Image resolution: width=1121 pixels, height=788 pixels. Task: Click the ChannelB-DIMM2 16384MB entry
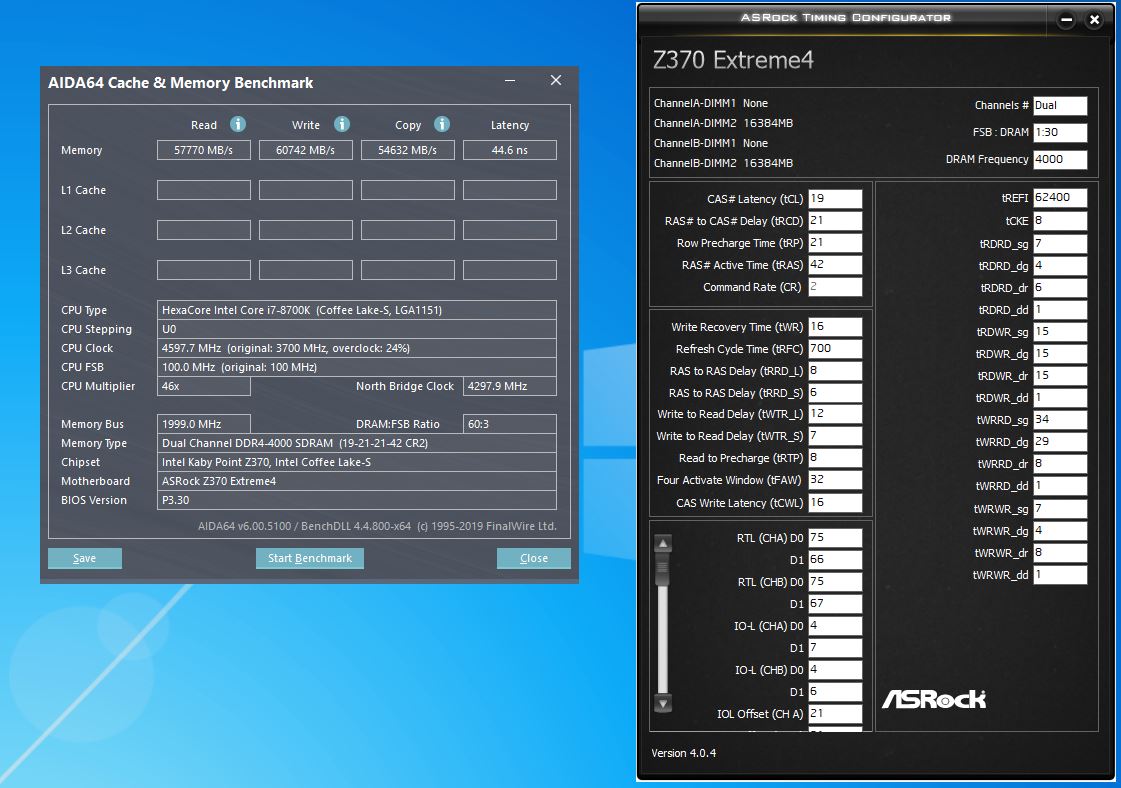point(723,163)
